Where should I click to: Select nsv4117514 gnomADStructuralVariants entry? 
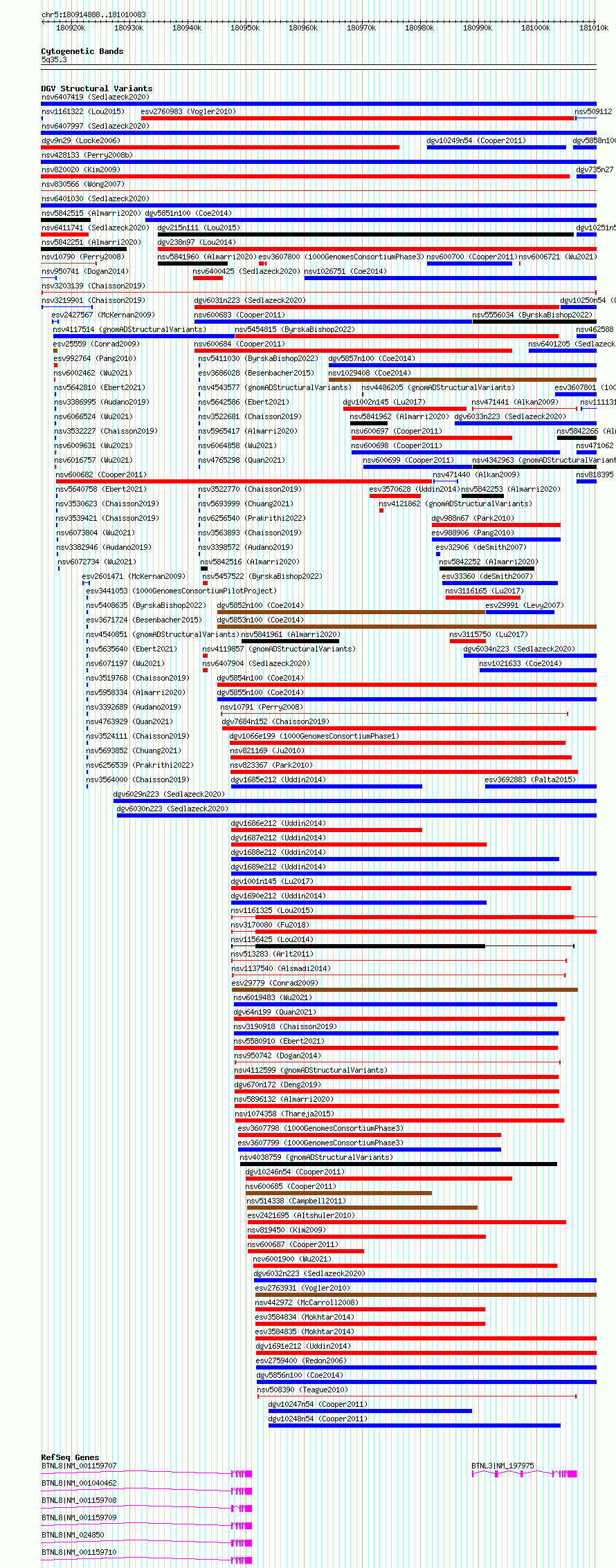point(130,329)
